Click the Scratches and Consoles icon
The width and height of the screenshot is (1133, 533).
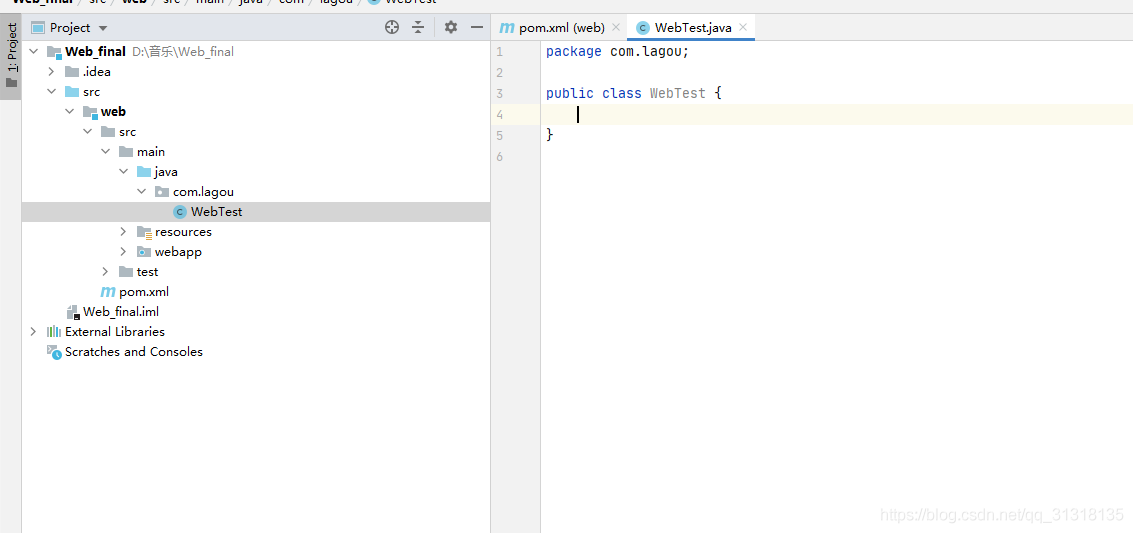pos(54,352)
